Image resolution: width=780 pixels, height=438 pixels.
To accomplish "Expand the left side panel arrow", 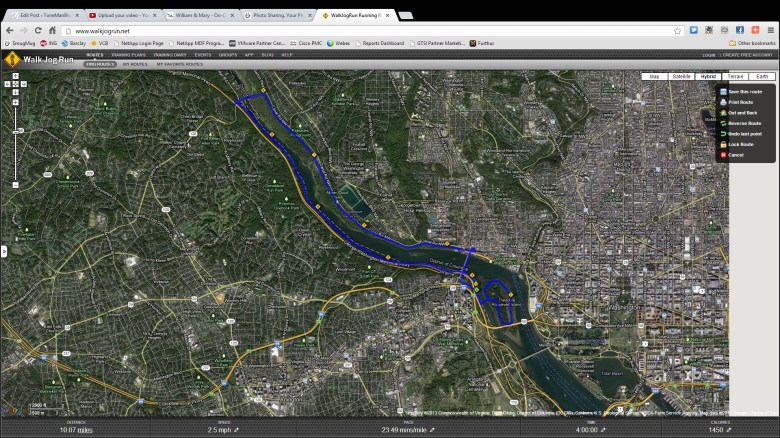I will pyautogui.click(x=4, y=251).
